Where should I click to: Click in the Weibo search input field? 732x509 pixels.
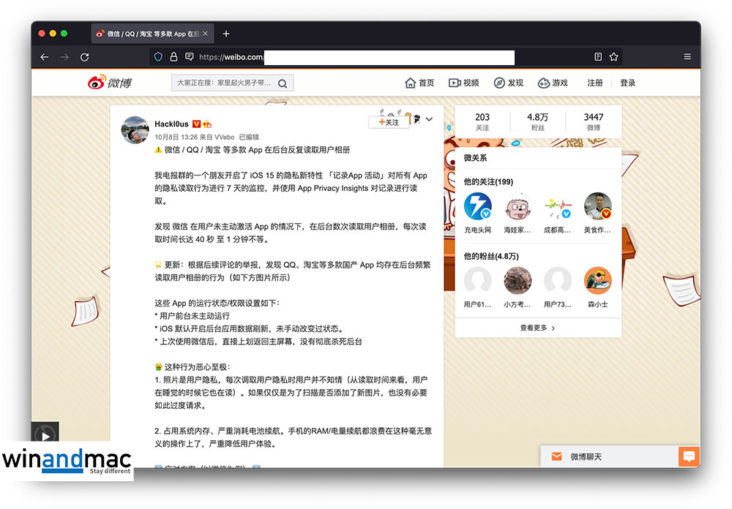(224, 84)
